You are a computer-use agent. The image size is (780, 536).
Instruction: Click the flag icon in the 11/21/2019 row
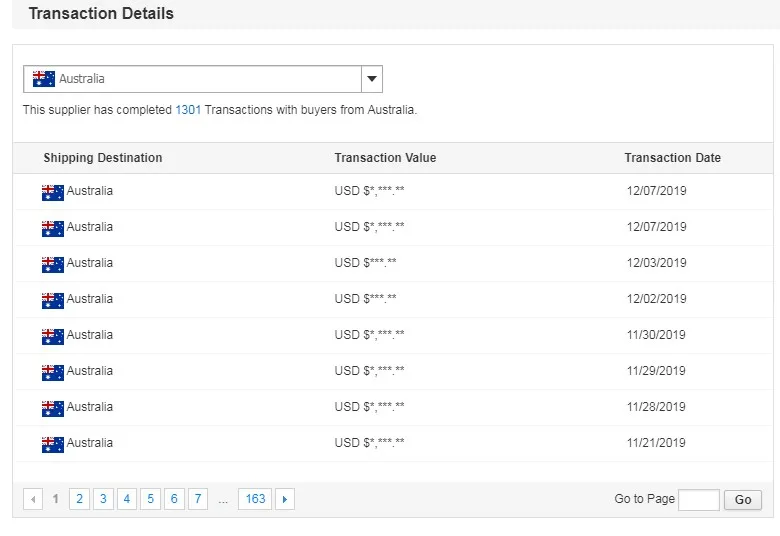[x=53, y=444]
